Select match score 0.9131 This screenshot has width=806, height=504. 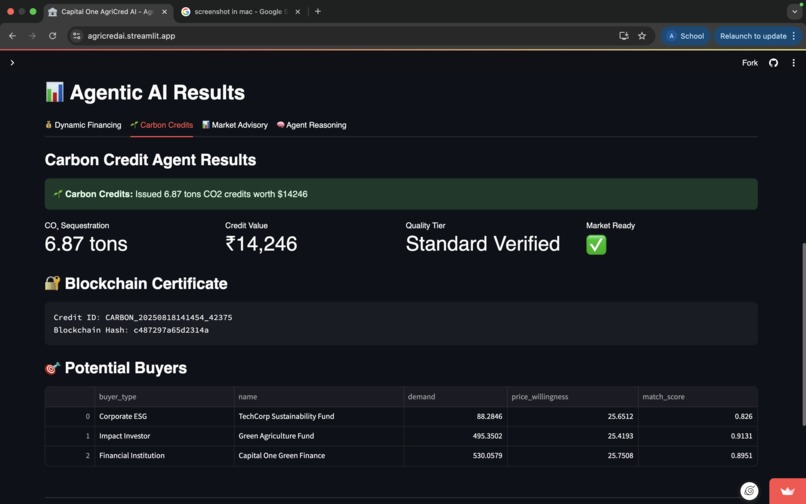(x=698, y=436)
